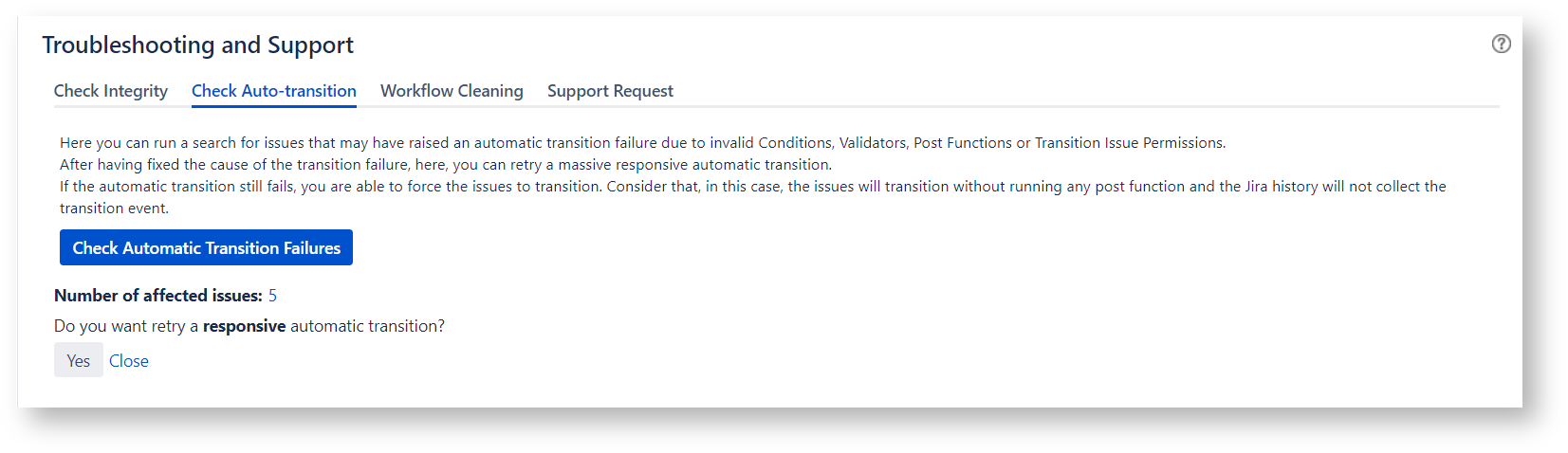Viewport: 1568px width, 453px height.
Task: Click the Number of affected issues label
Action: click(157, 296)
